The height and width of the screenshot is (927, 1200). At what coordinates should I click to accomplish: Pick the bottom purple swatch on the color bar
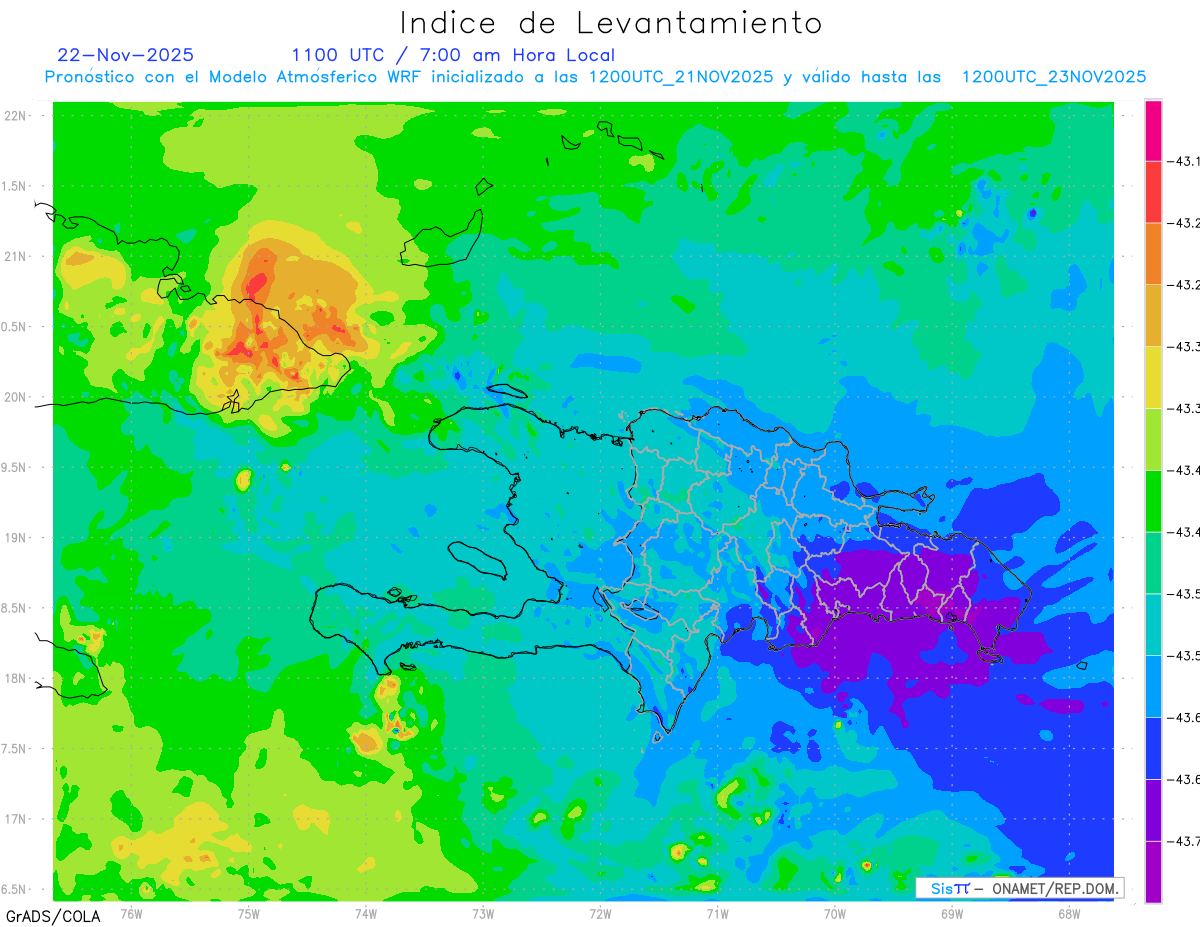coord(1153,872)
